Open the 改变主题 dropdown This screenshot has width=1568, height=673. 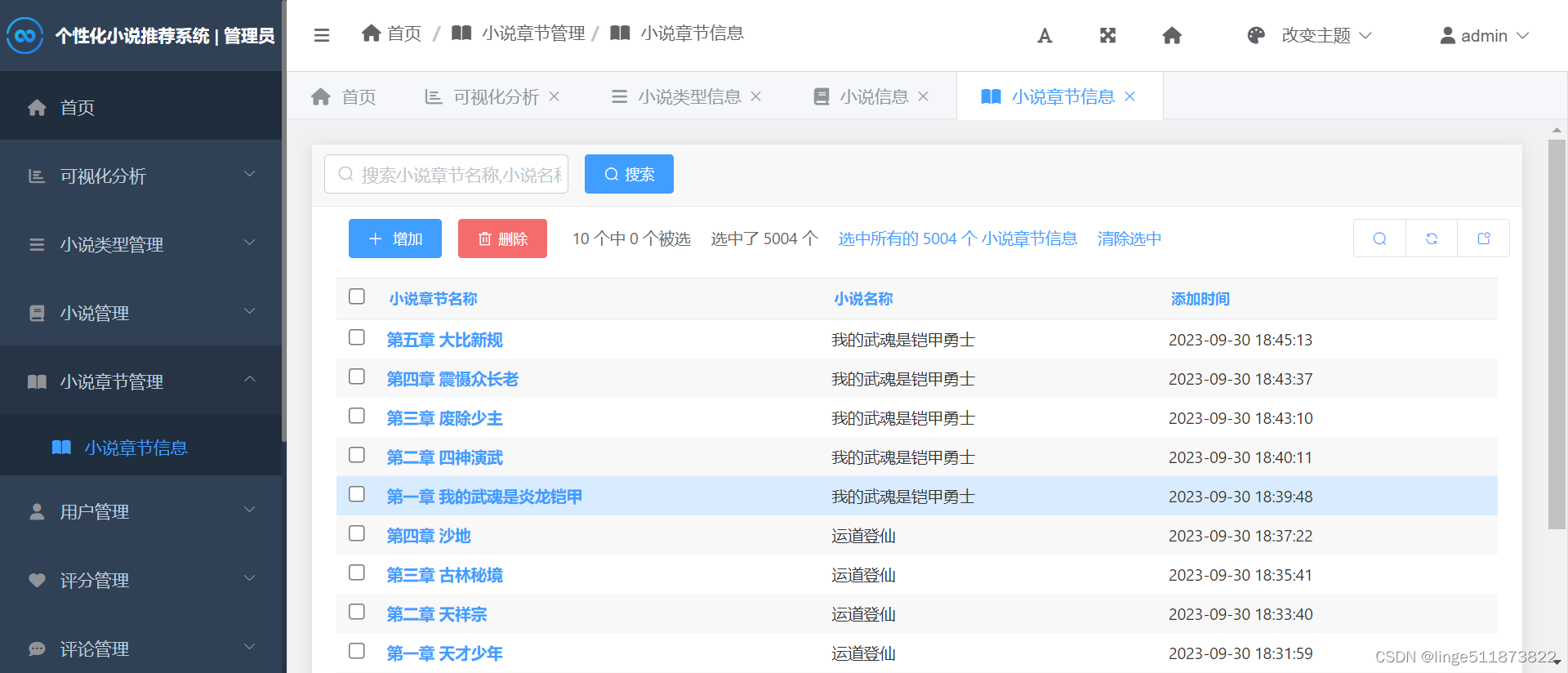[x=1327, y=35]
